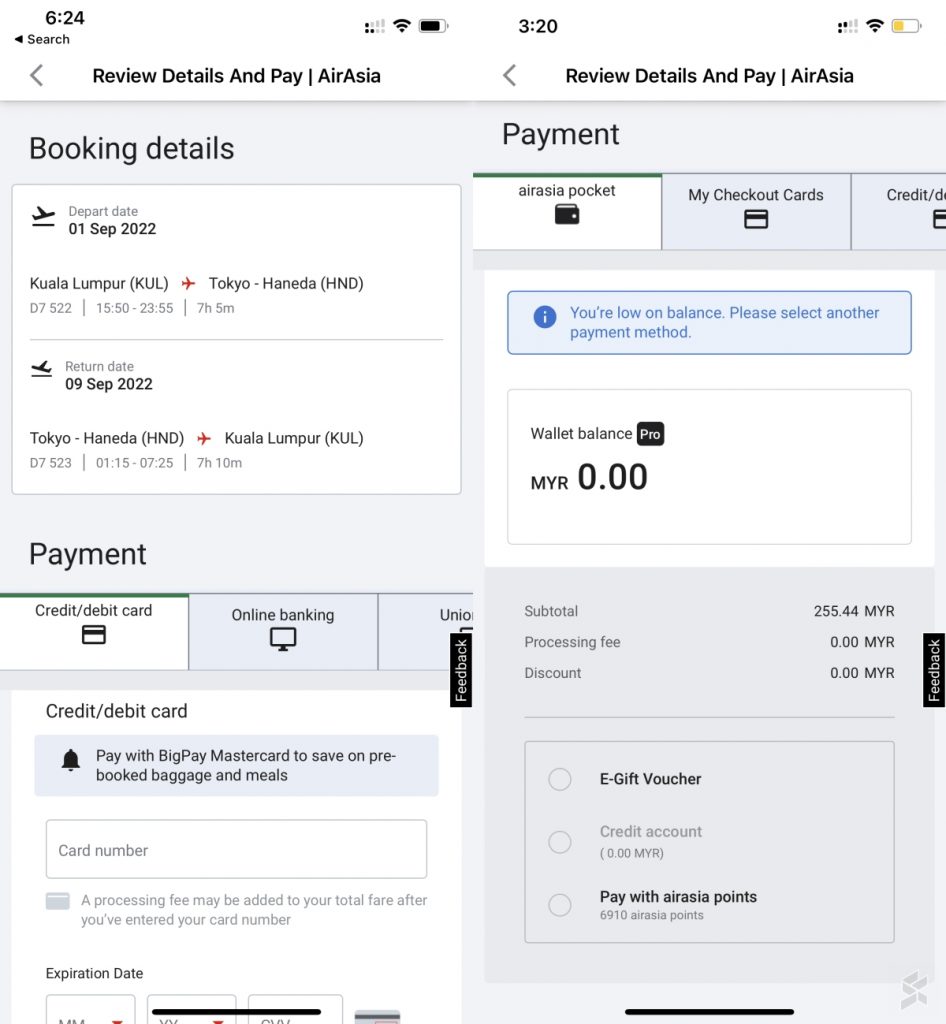The image size is (946, 1024).
Task: Tap Feedback button beside the Subtotal summary
Action: (x=934, y=670)
